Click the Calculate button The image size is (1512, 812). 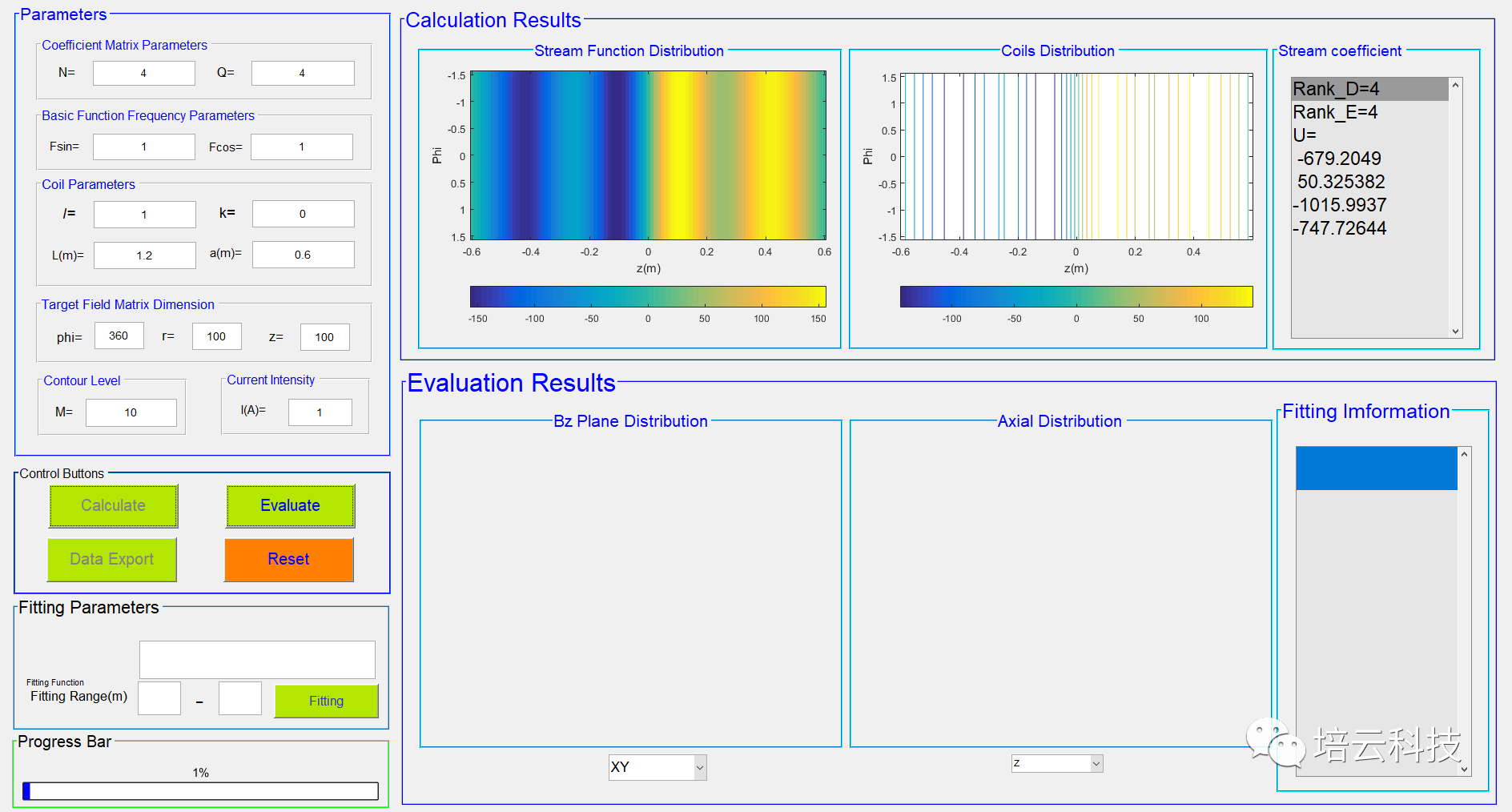tap(113, 506)
